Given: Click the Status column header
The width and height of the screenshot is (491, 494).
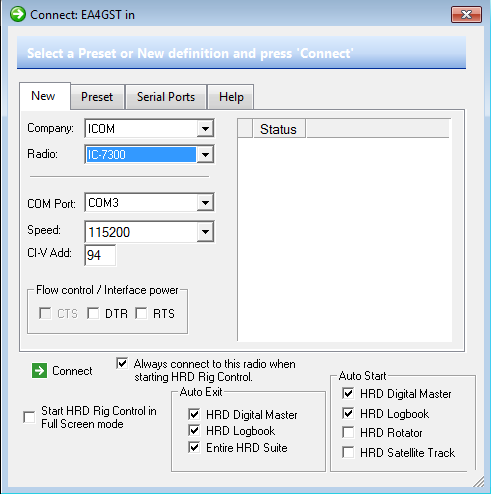Looking at the screenshot, I should click(x=279, y=129).
